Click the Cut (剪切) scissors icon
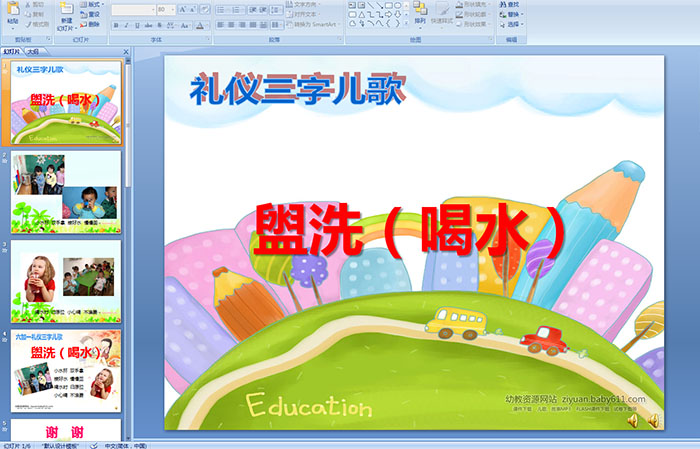Viewport: 700px width, 449px height. [x=29, y=4]
